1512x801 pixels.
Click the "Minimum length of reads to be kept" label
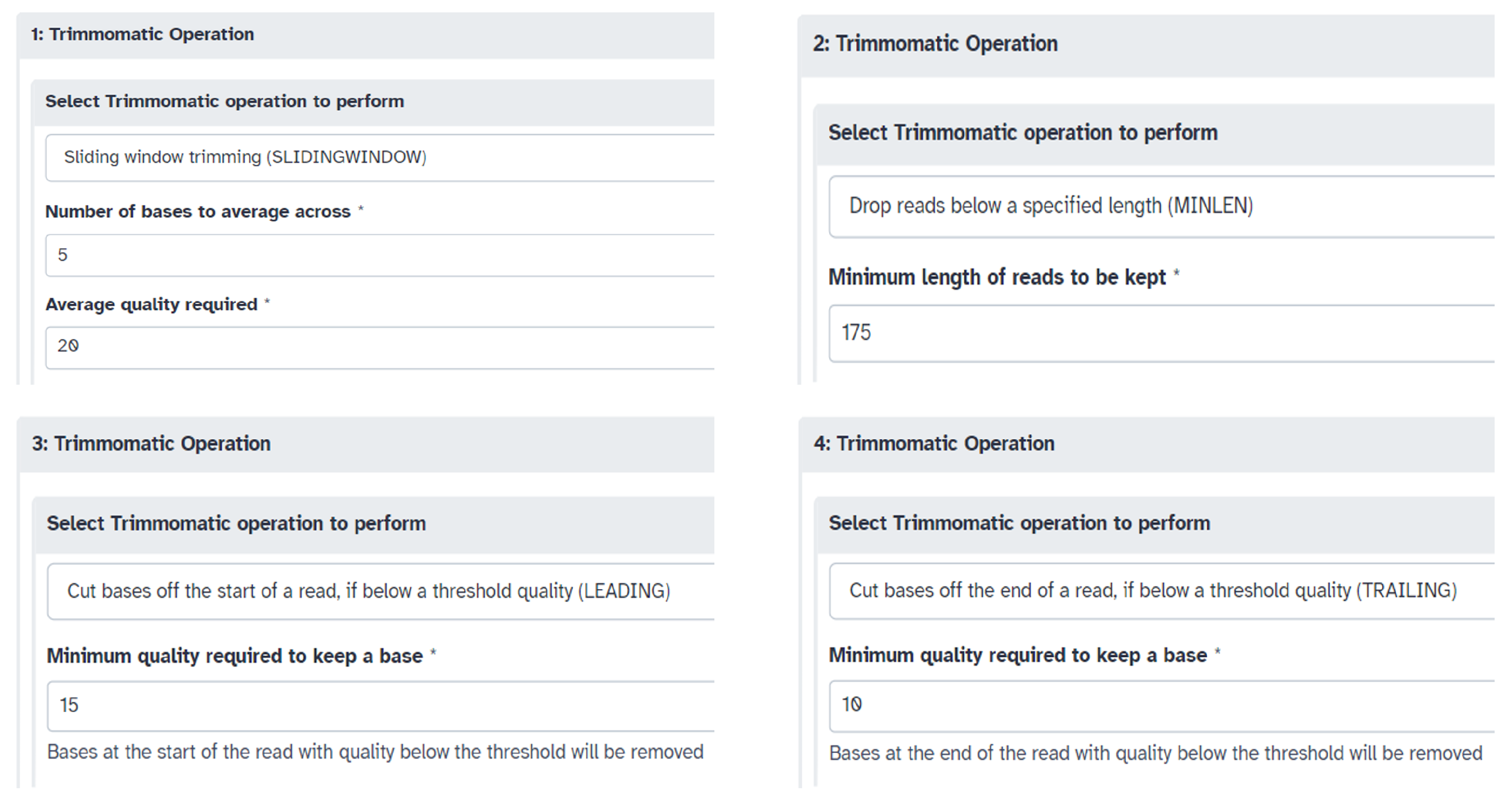[997, 277]
